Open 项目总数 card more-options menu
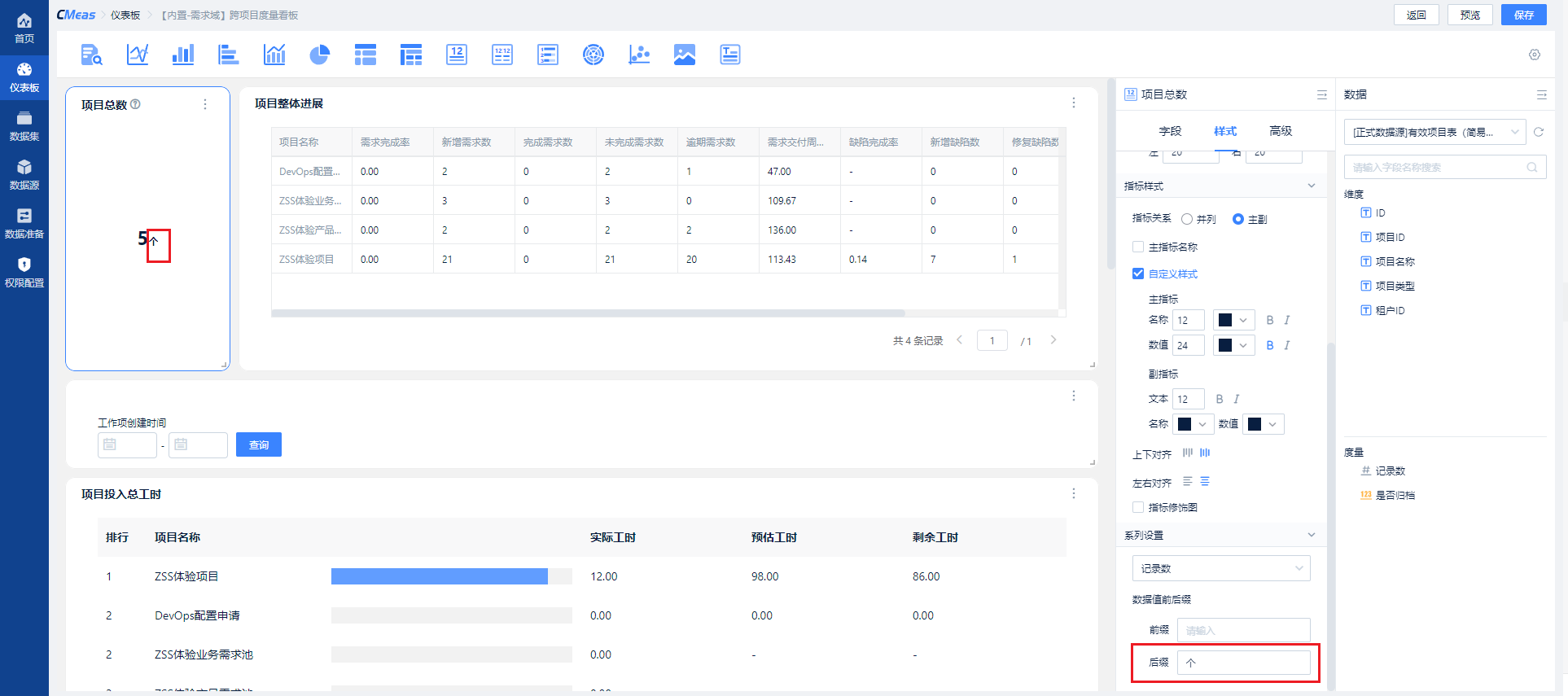The height and width of the screenshot is (696, 1568). click(x=205, y=104)
